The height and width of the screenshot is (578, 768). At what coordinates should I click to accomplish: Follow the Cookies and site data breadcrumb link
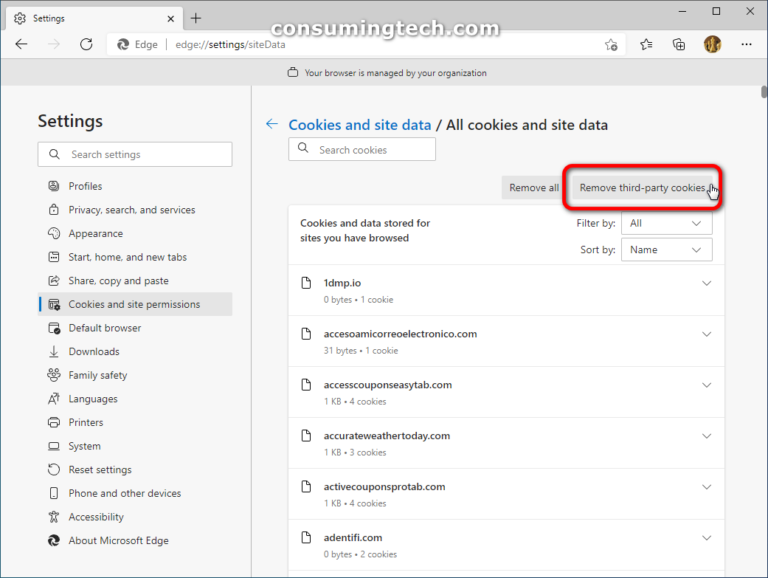(360, 125)
